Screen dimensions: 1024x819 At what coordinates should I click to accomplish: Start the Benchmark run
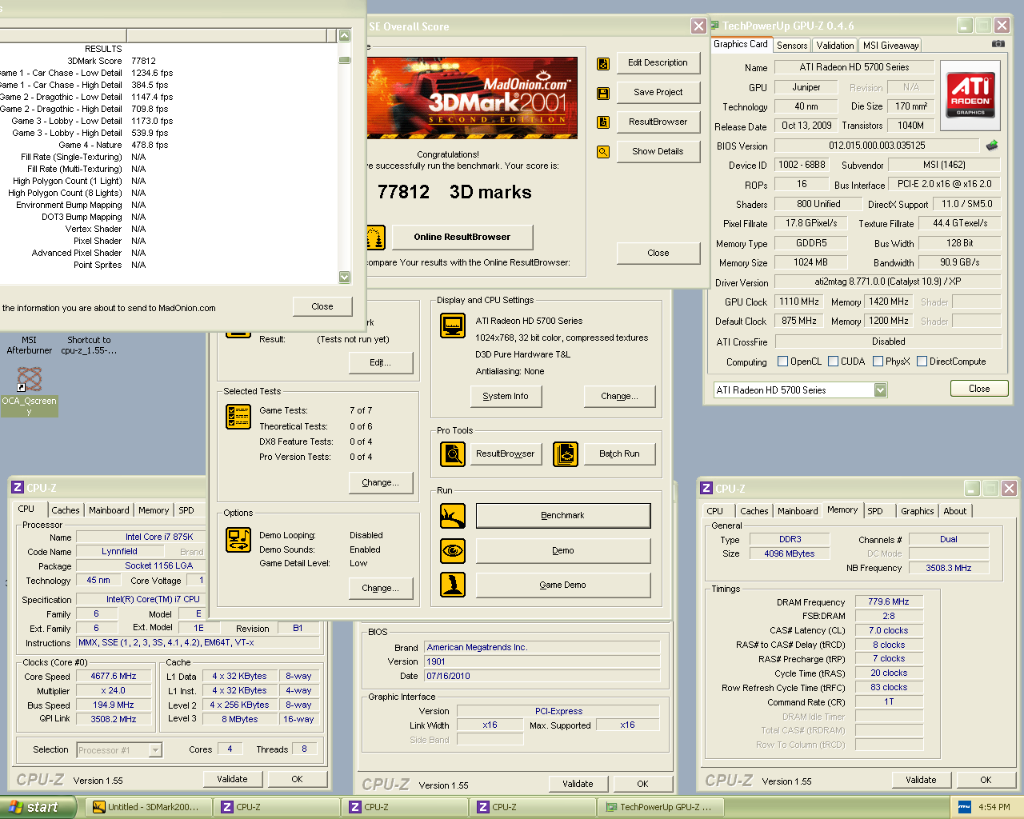coord(563,516)
